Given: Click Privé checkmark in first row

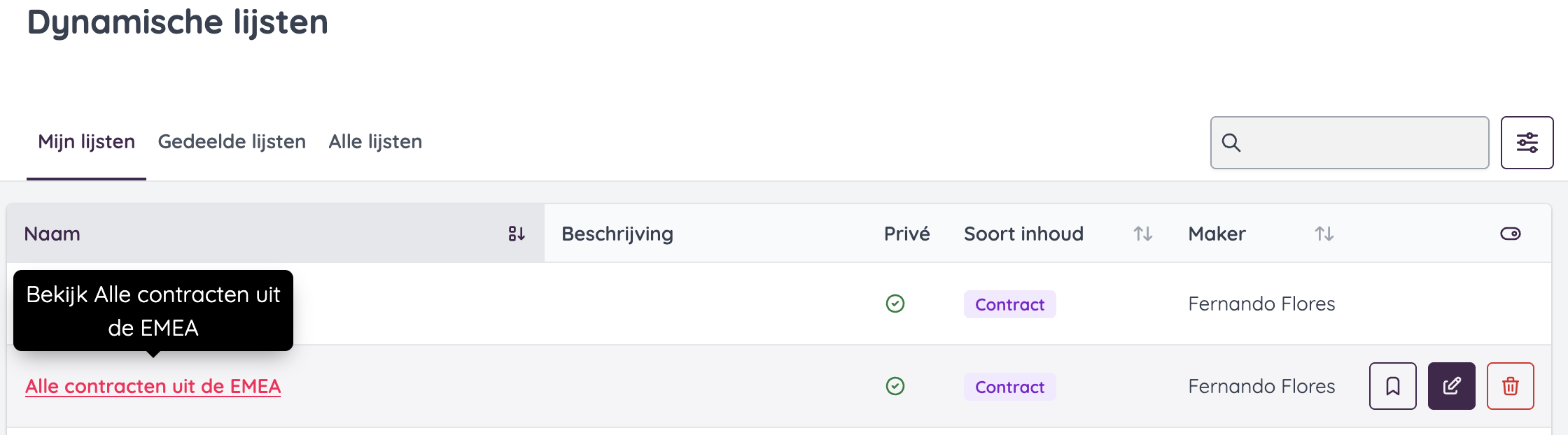Looking at the screenshot, I should [x=895, y=304].
